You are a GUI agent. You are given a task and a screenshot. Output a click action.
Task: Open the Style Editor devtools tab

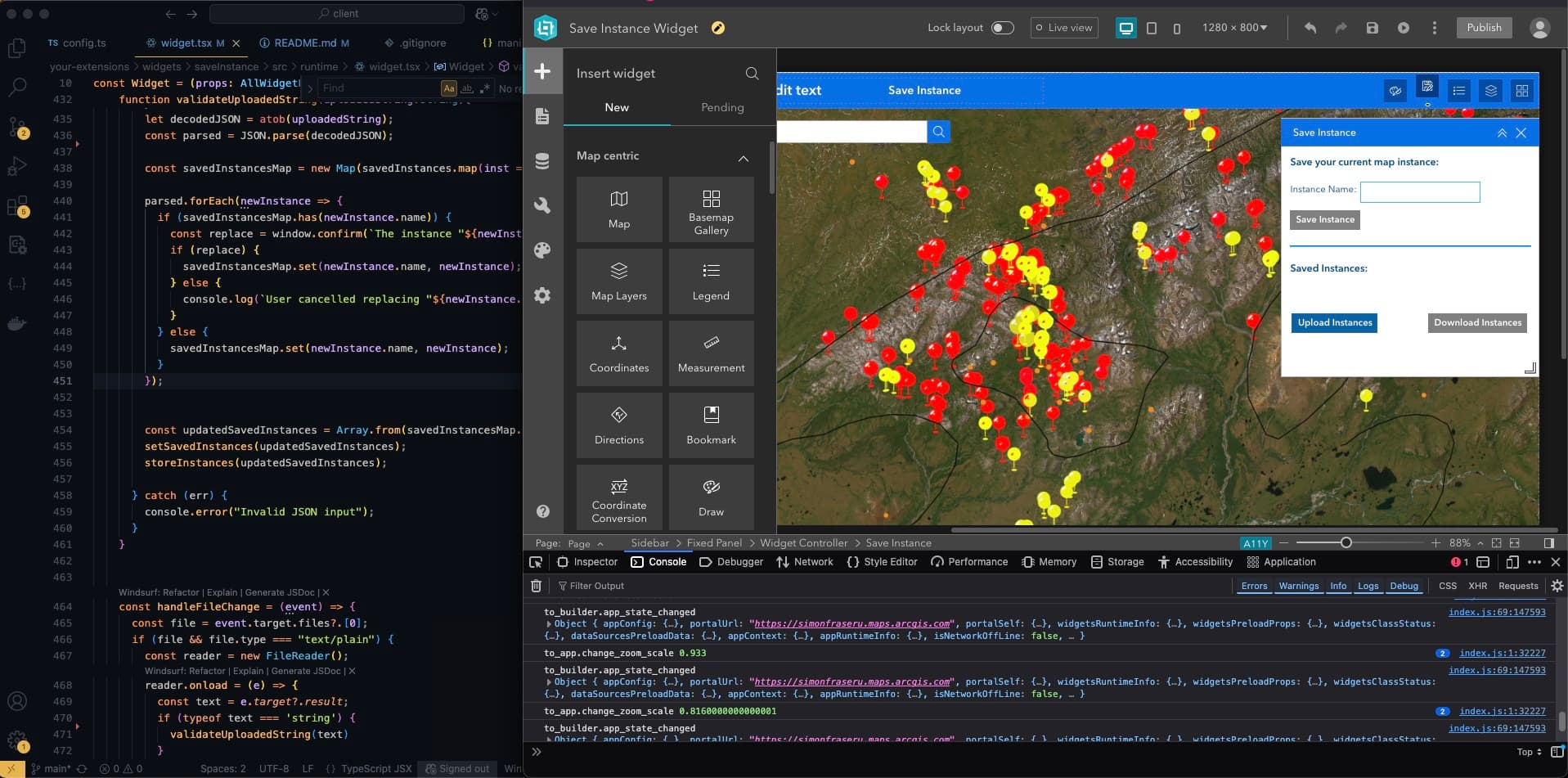882,562
